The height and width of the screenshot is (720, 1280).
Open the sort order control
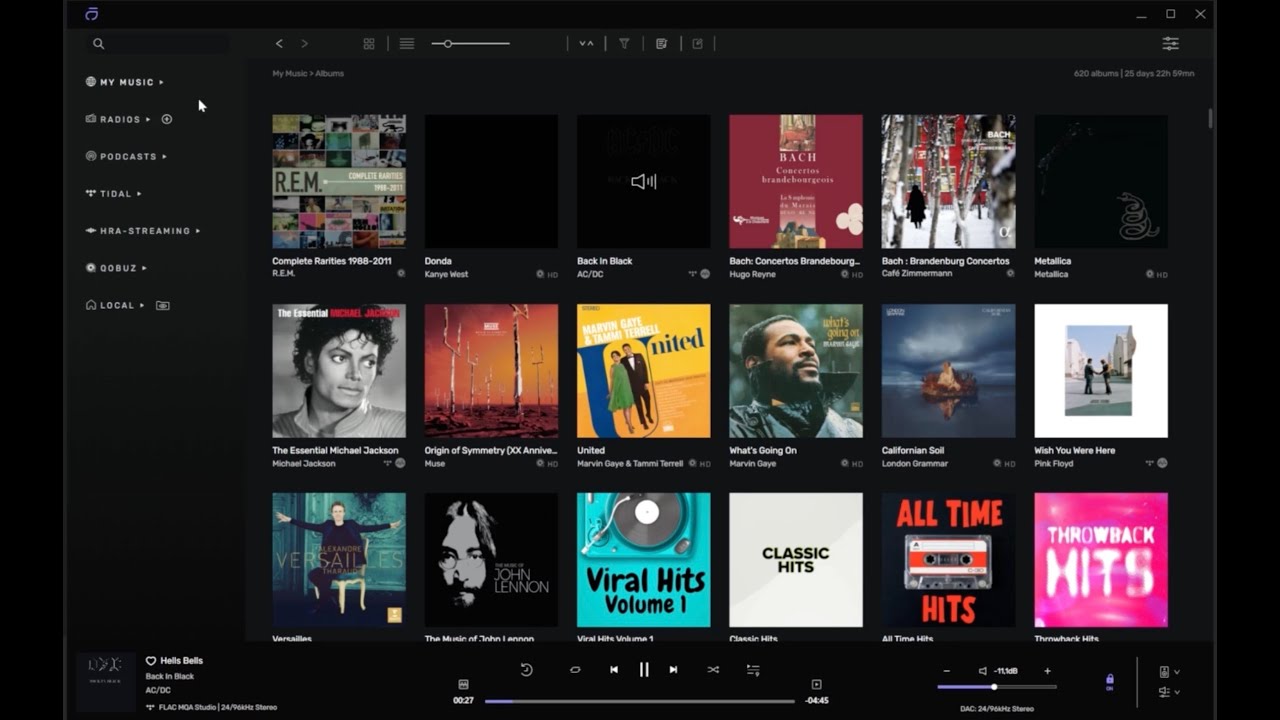[586, 44]
